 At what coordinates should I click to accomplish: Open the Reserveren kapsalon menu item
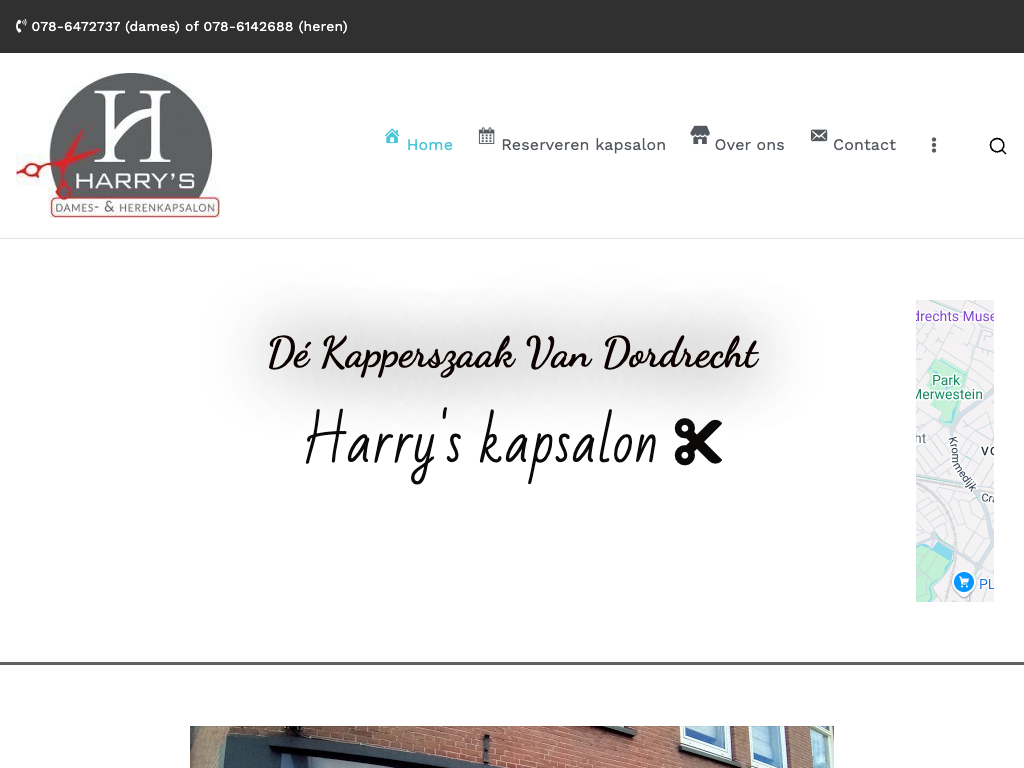(x=583, y=145)
